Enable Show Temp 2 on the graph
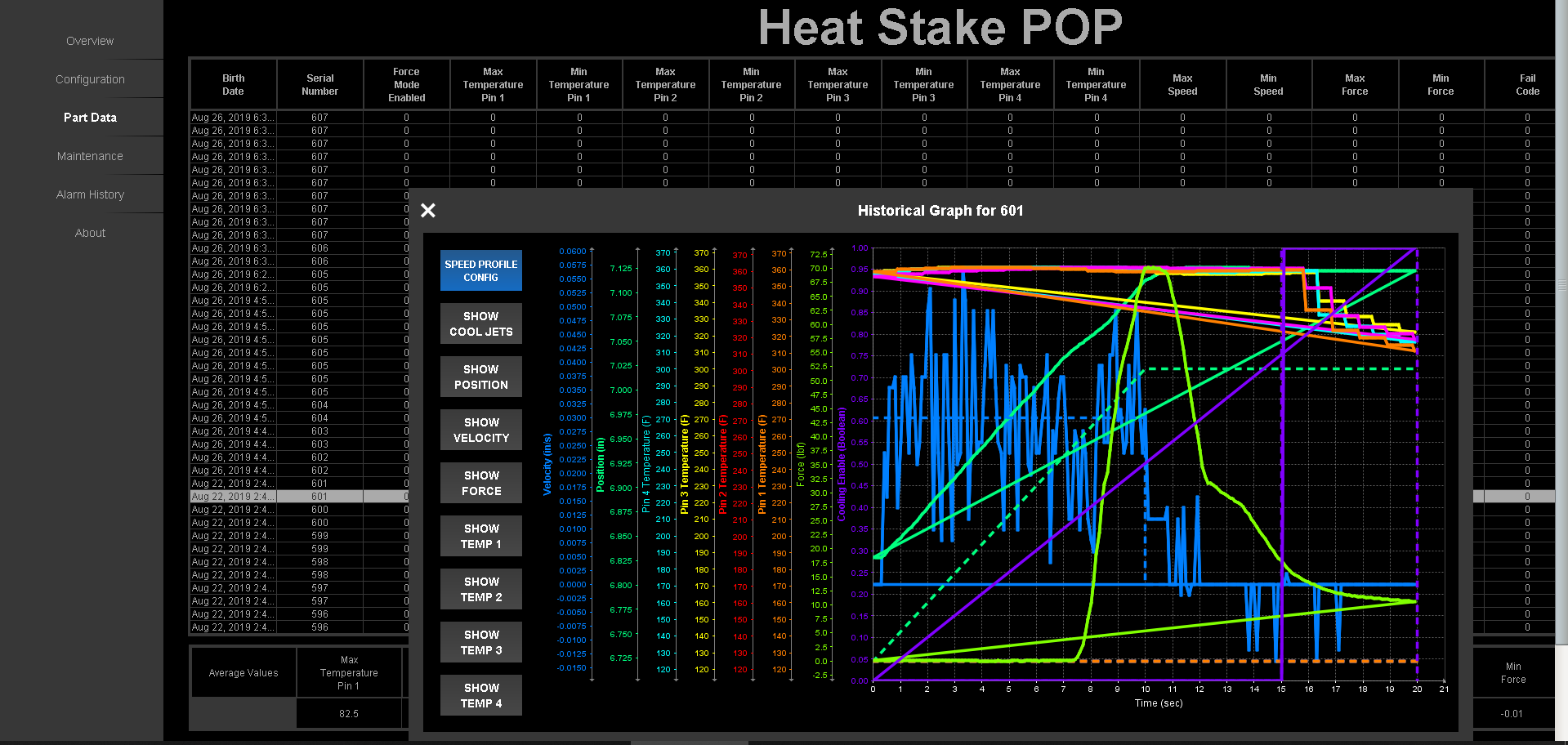The height and width of the screenshot is (745, 1568). pyautogui.click(x=480, y=588)
